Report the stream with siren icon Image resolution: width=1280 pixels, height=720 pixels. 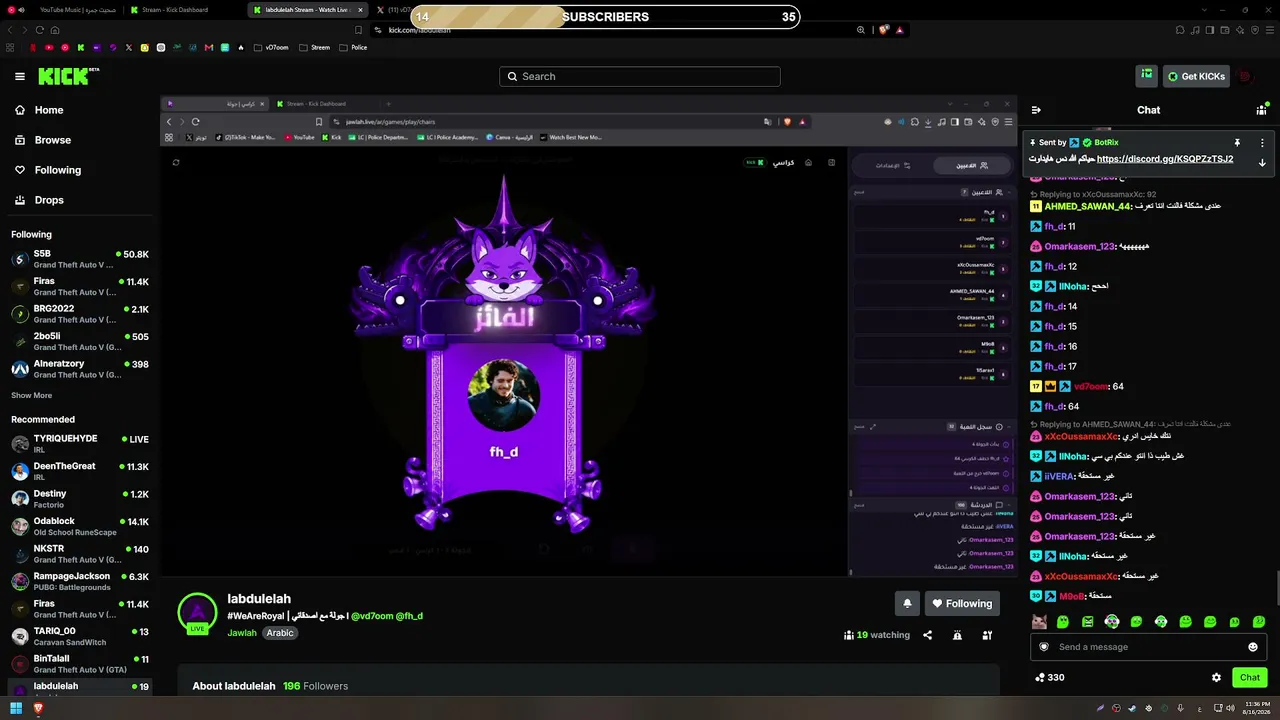coord(957,635)
